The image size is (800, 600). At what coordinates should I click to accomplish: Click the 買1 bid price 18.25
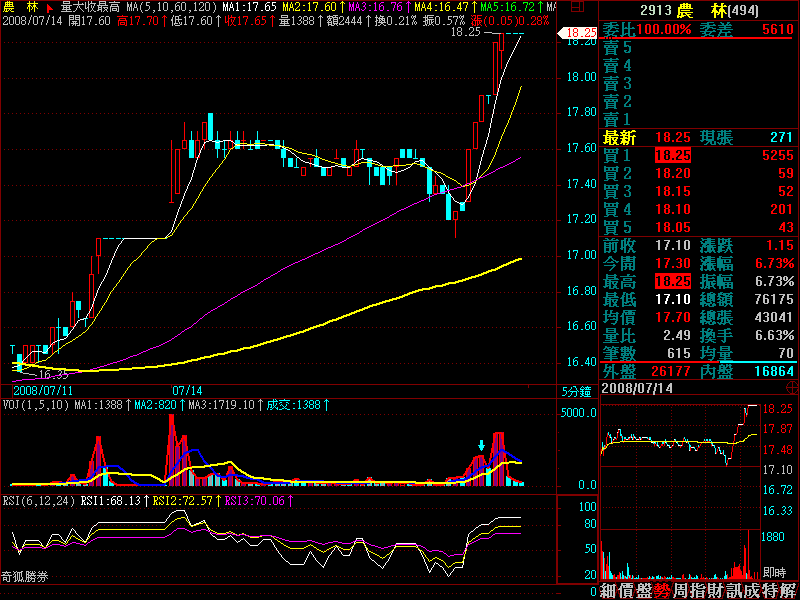672,156
